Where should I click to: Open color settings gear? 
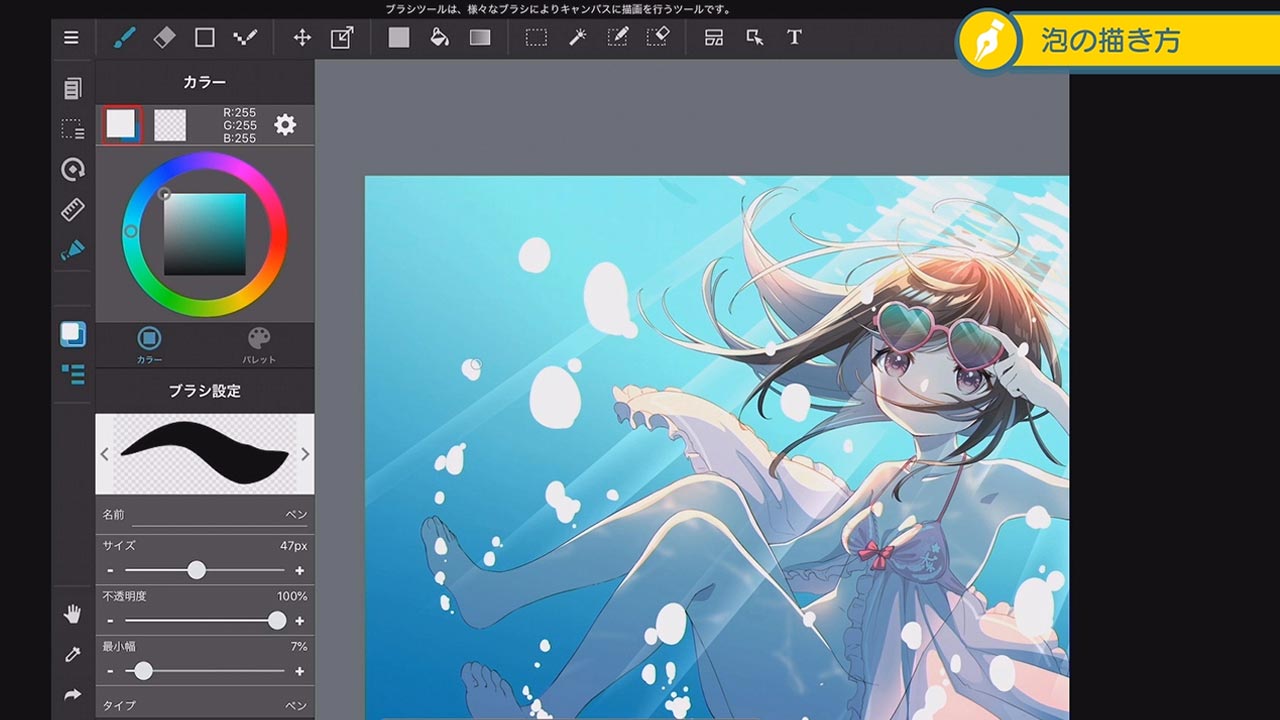[285, 125]
